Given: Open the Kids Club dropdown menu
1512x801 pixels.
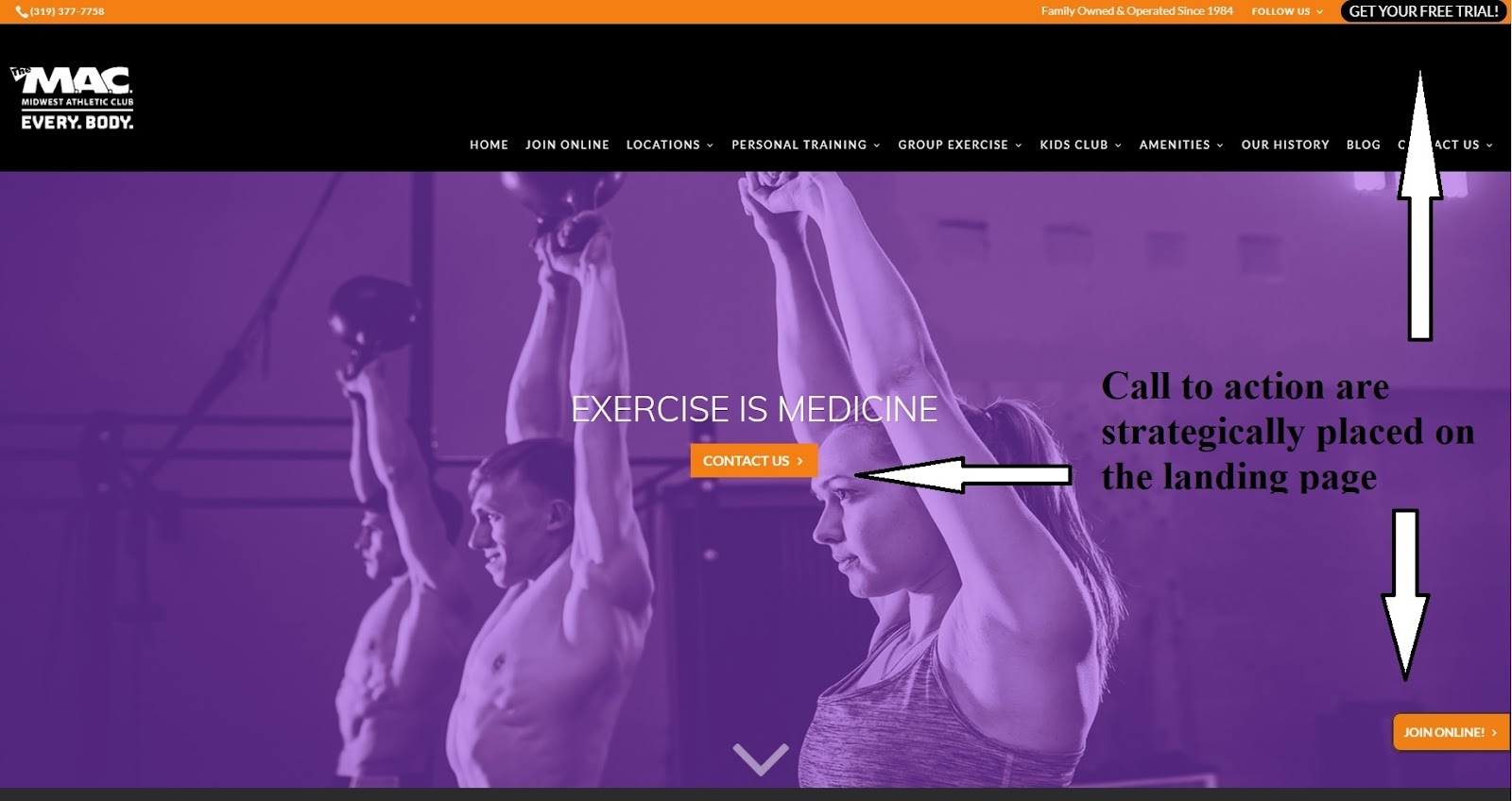Looking at the screenshot, I should 1080,145.
